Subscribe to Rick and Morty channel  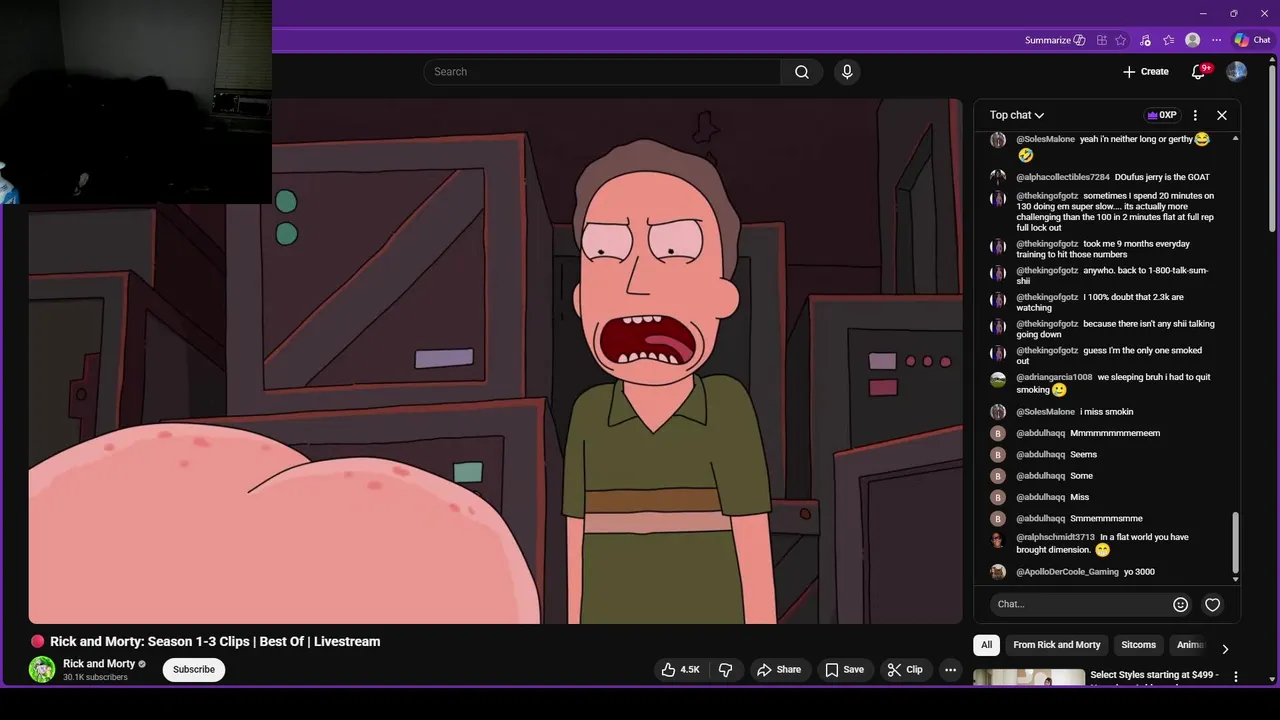194,670
